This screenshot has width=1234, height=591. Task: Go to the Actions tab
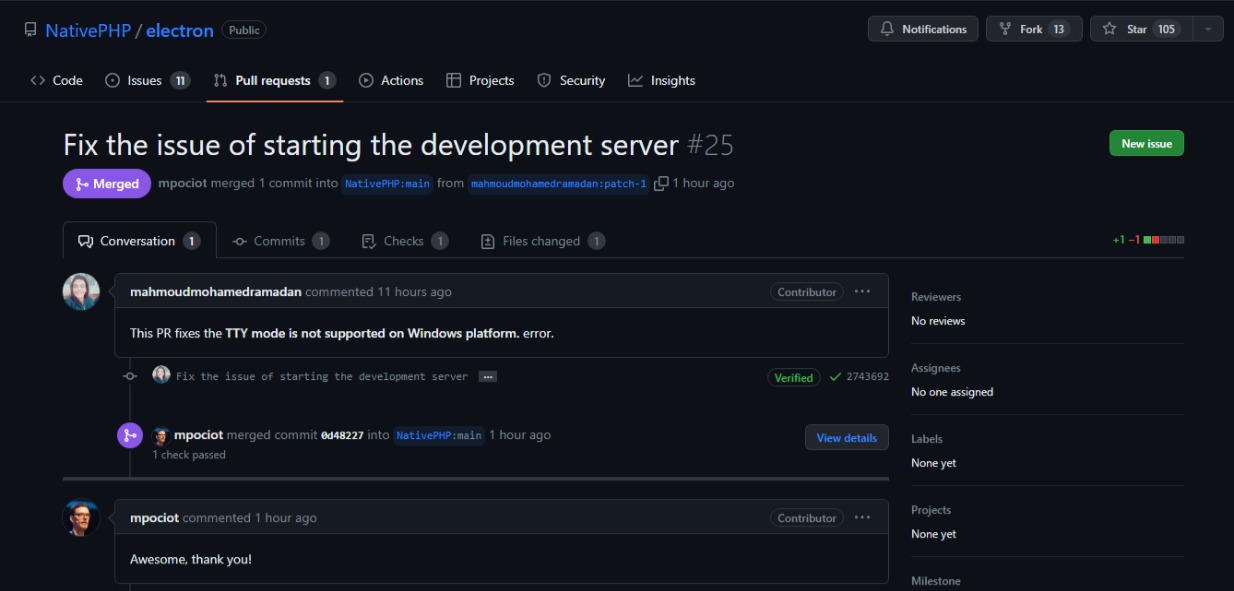coord(391,80)
